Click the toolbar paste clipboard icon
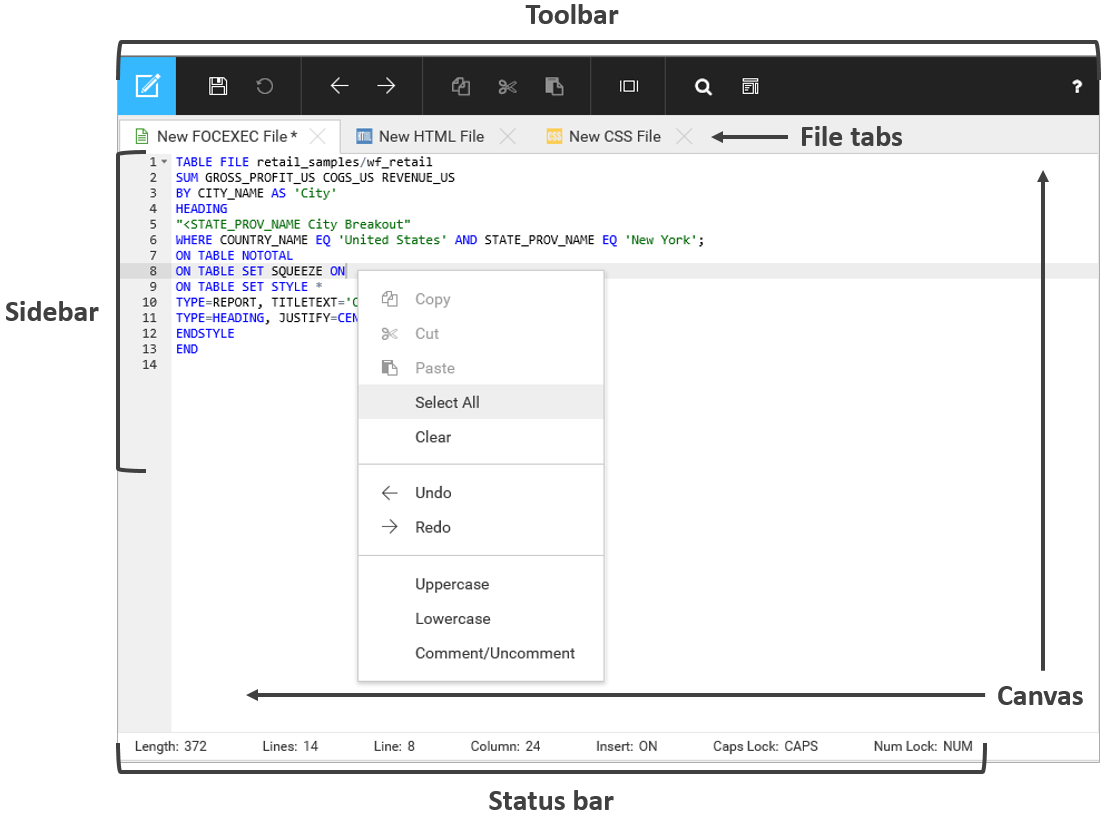 [x=554, y=86]
